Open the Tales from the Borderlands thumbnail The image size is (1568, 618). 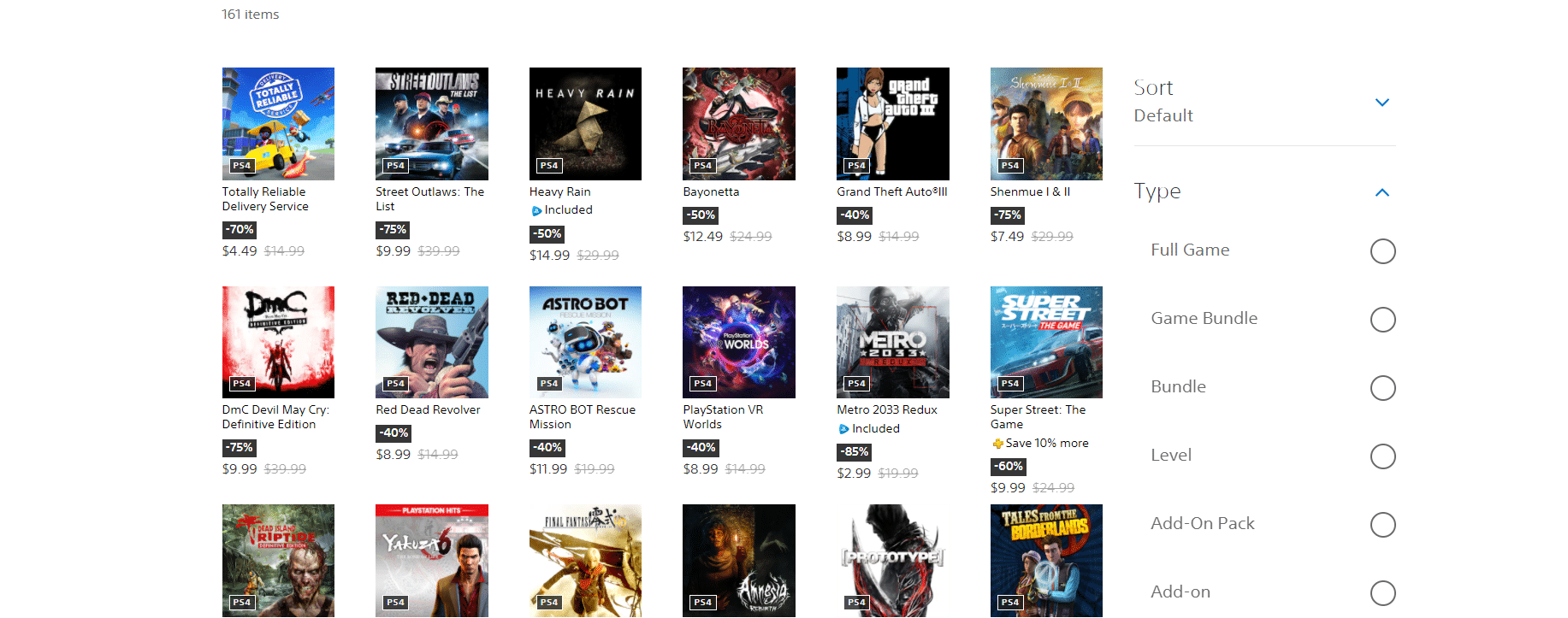tap(1046, 561)
